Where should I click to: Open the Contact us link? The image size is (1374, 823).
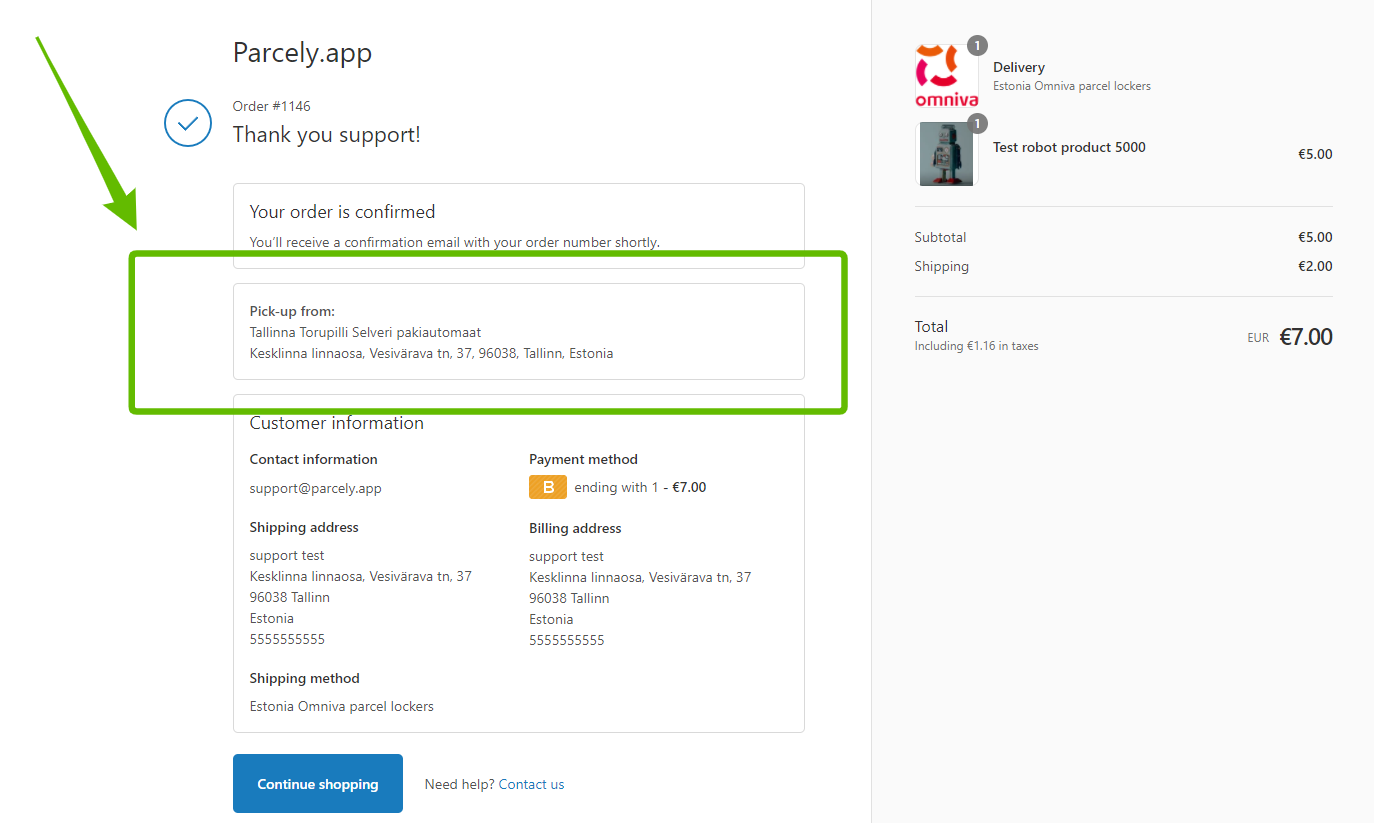(531, 784)
